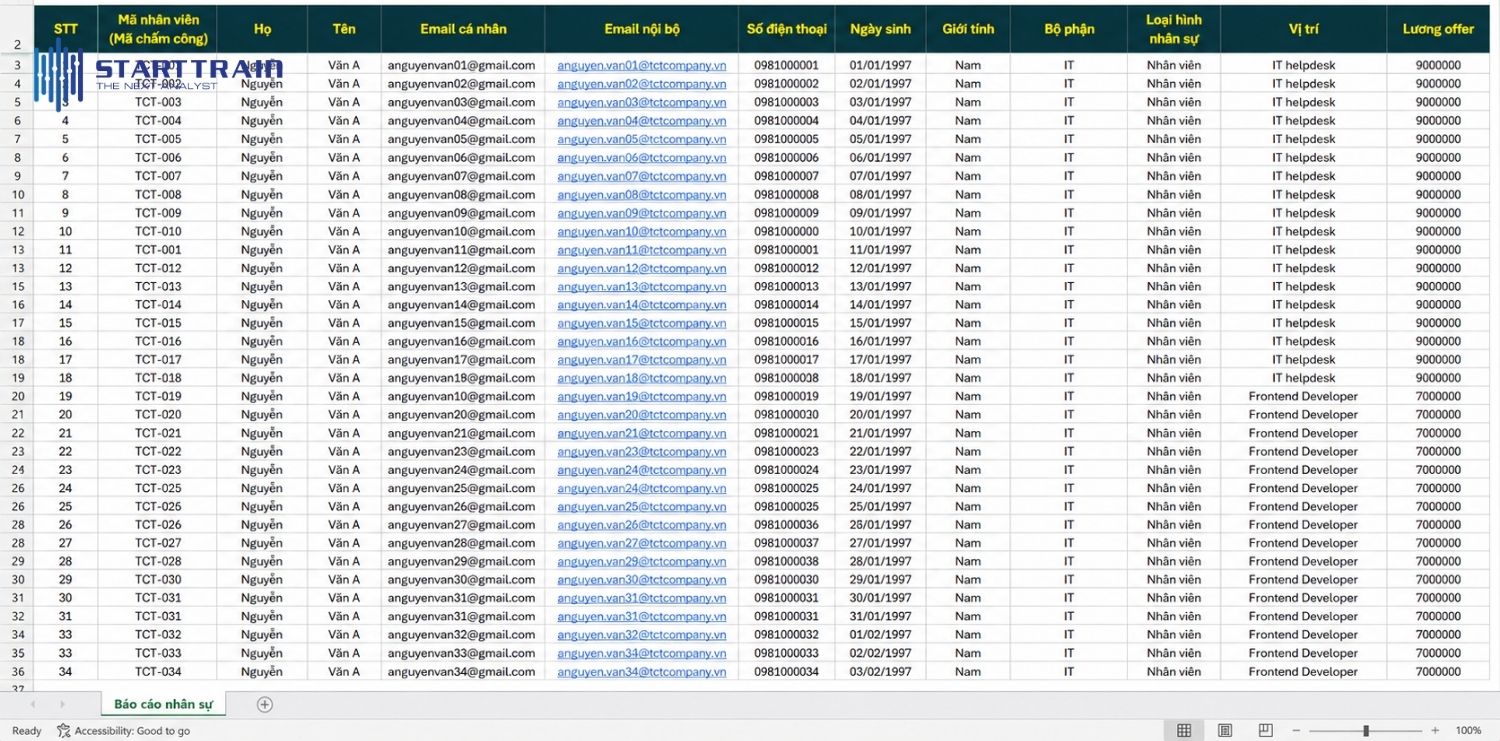The width and height of the screenshot is (1500, 741).
Task: Switch to Normal view in status bar
Action: 1184,731
